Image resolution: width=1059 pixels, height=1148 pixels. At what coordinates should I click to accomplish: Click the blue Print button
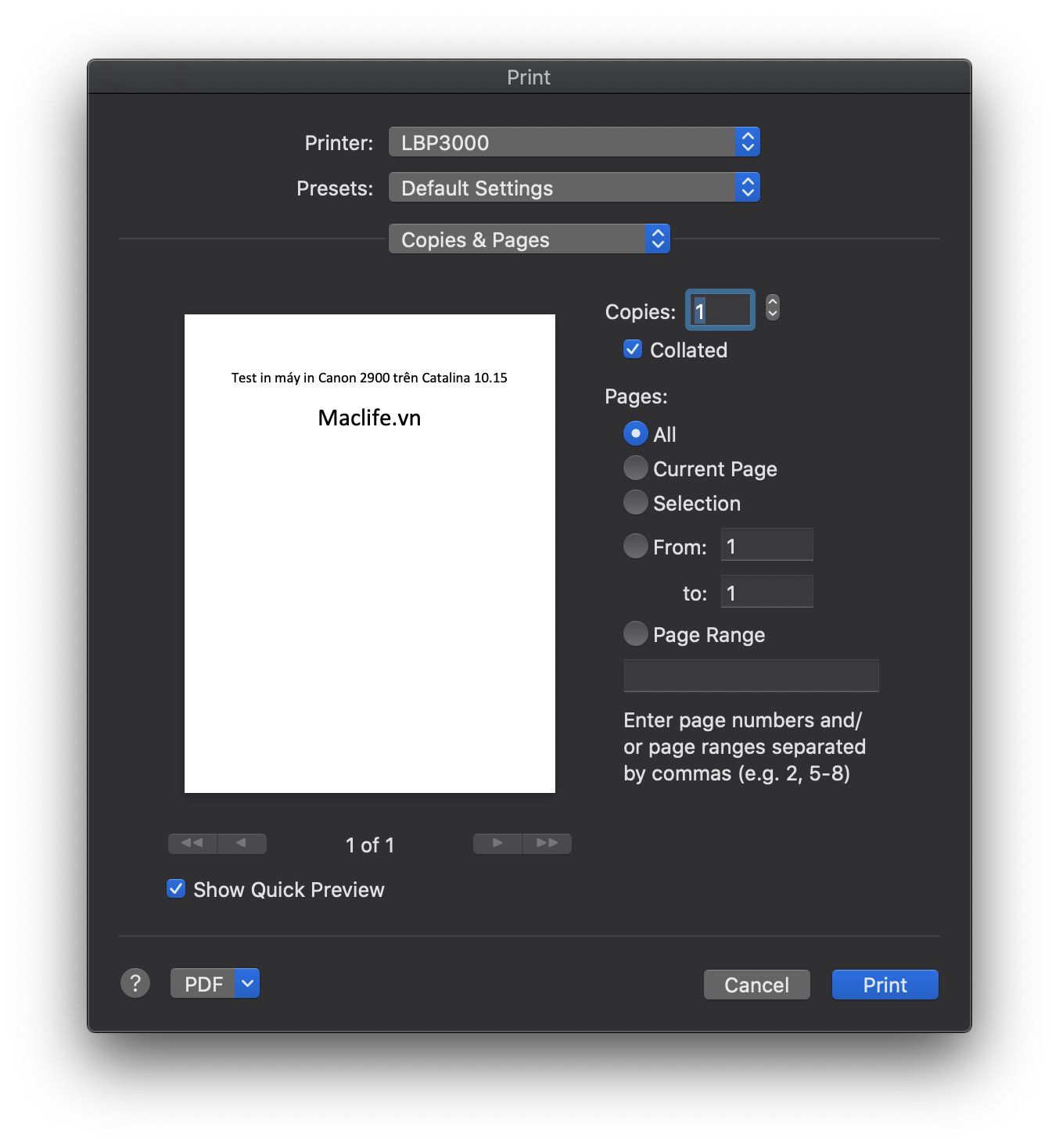[885, 985]
